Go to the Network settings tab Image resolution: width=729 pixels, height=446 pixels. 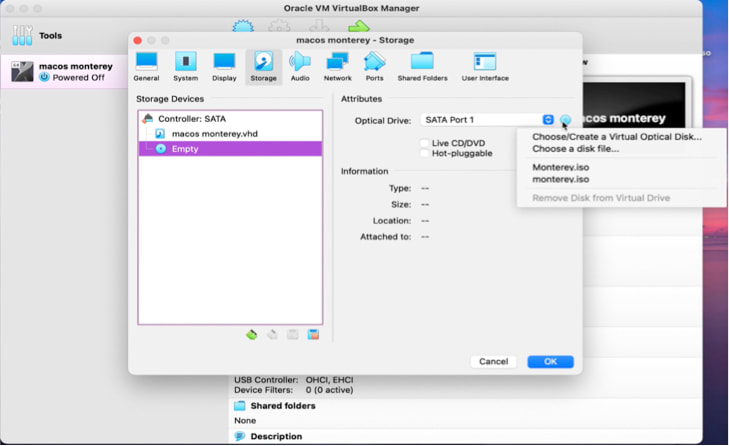(338, 67)
